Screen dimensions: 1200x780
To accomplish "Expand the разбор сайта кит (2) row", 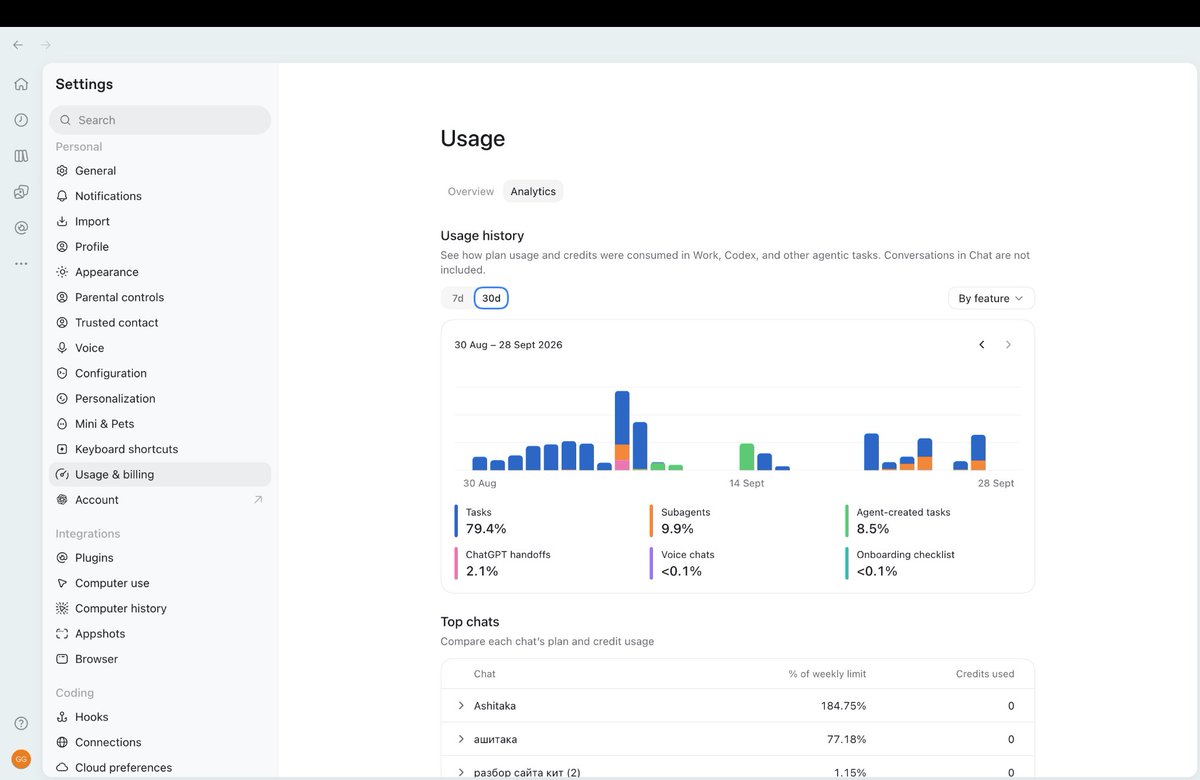I will pos(461,772).
